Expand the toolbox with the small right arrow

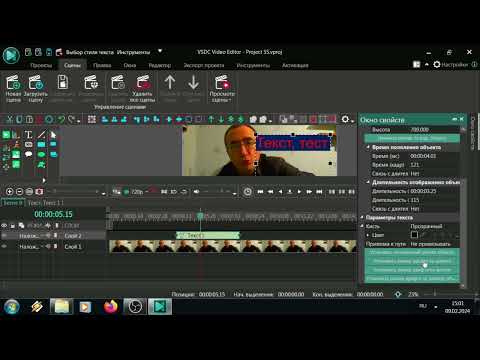coord(44,180)
